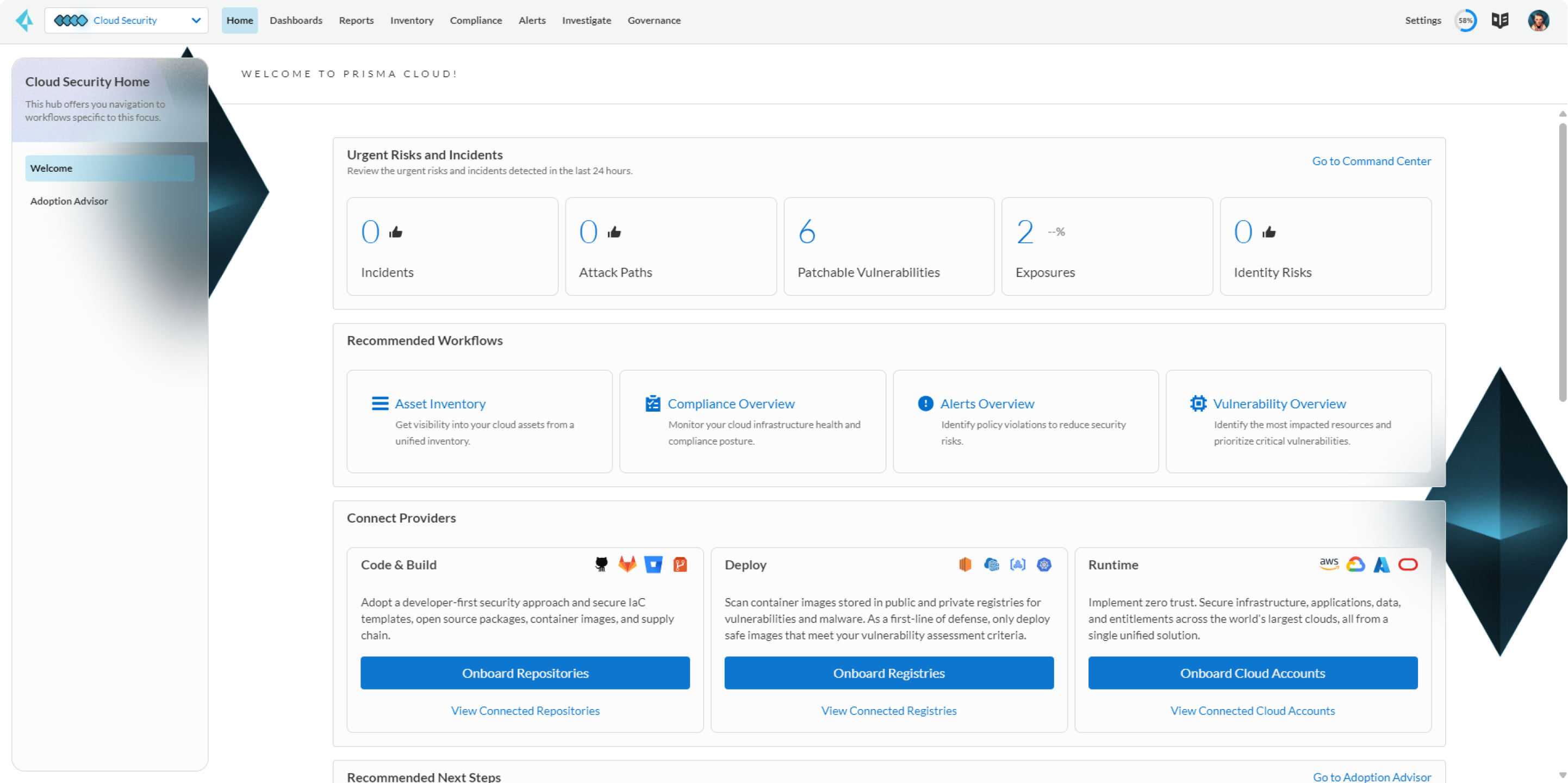This screenshot has width=1568, height=783.
Task: Click the Google Cloud icon in Runtime
Action: [1355, 564]
